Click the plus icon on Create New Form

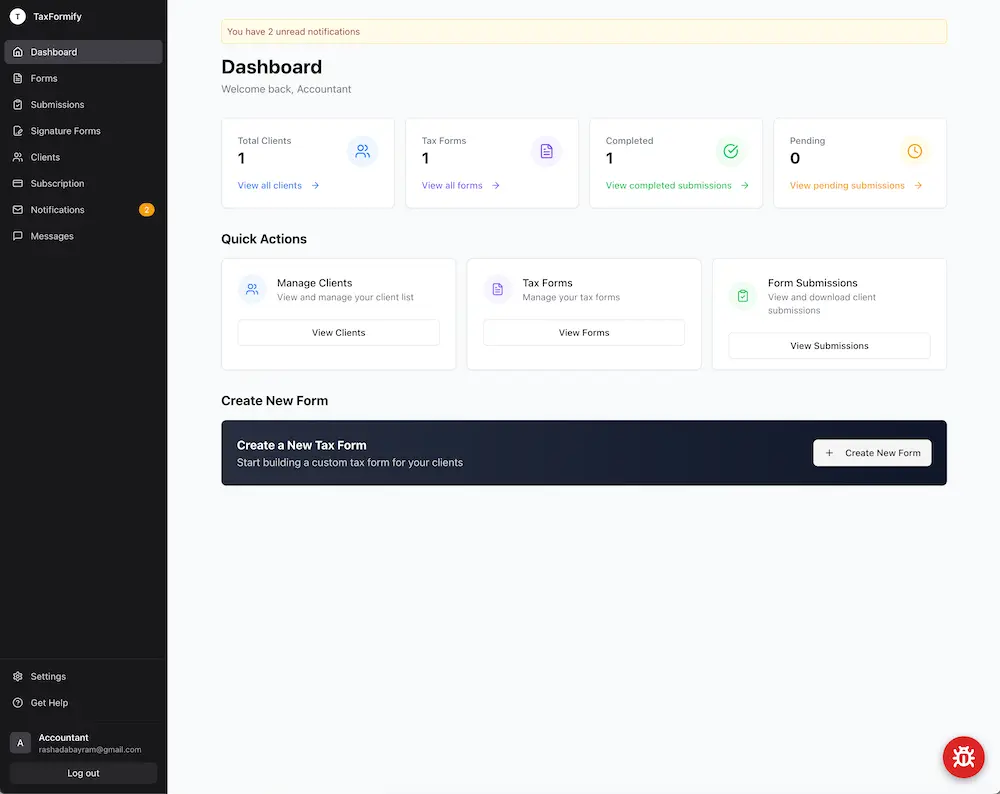tap(829, 453)
